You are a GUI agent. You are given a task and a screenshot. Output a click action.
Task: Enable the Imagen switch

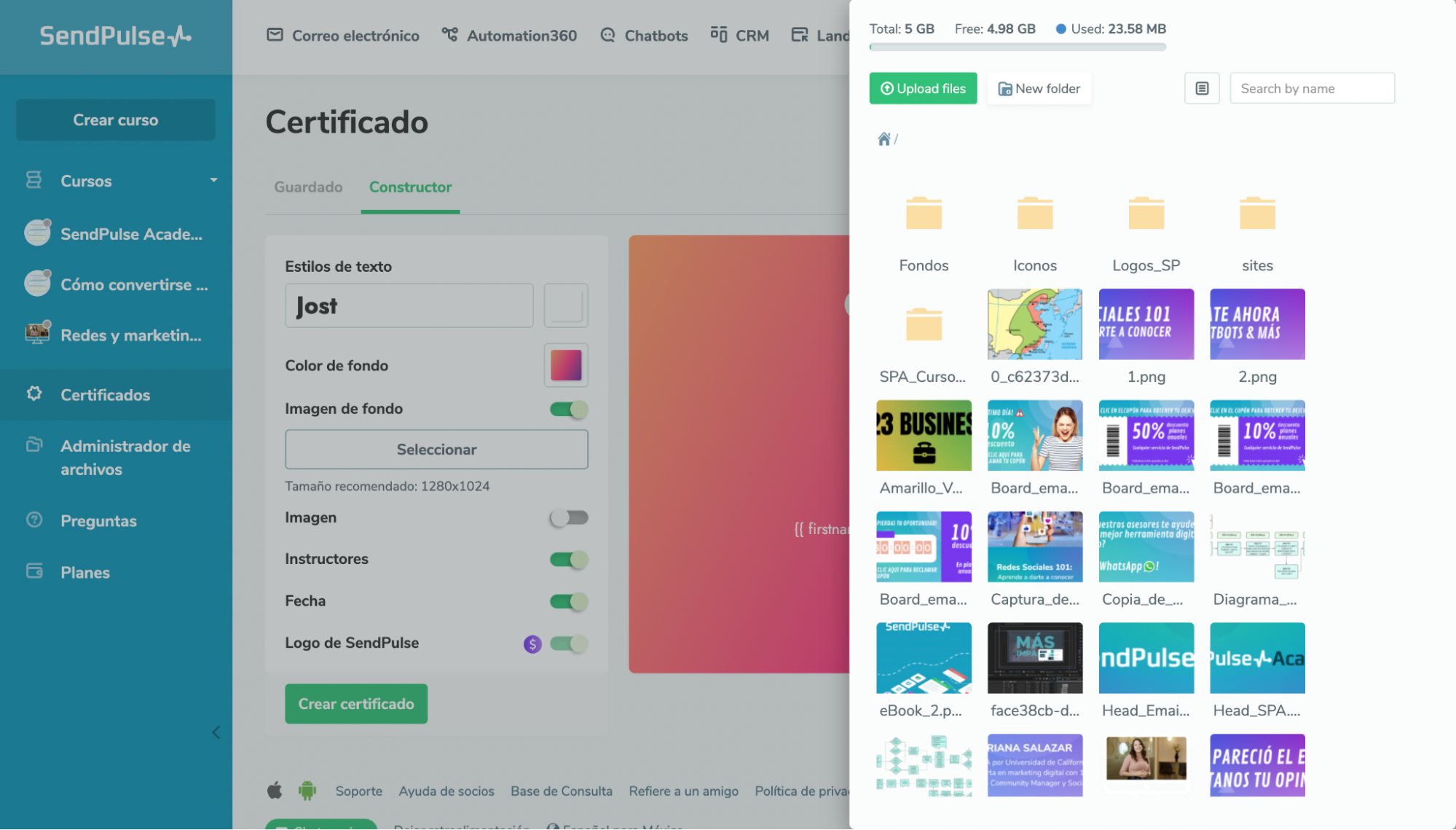click(x=569, y=517)
